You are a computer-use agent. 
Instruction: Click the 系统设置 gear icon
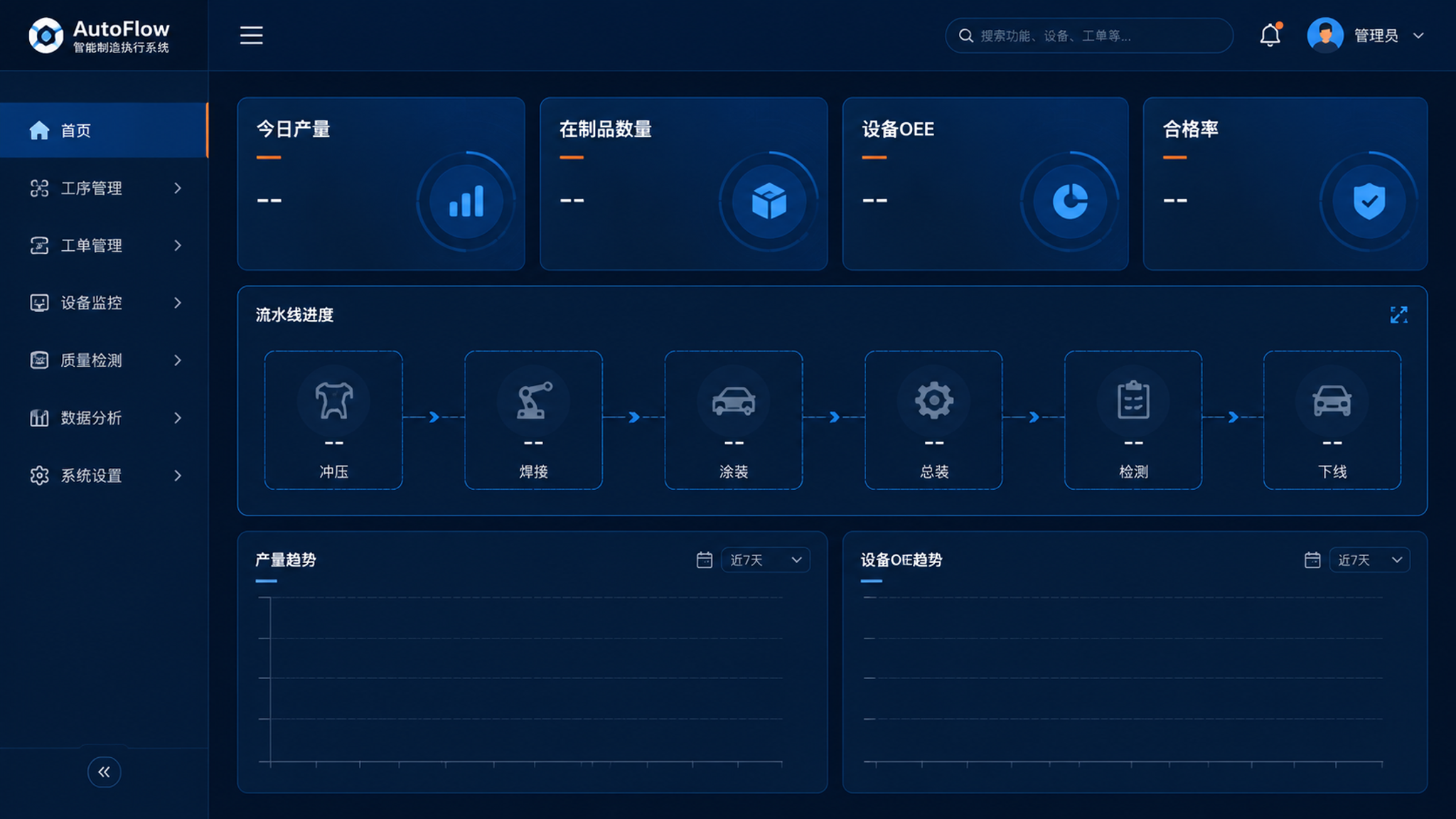[x=39, y=476]
